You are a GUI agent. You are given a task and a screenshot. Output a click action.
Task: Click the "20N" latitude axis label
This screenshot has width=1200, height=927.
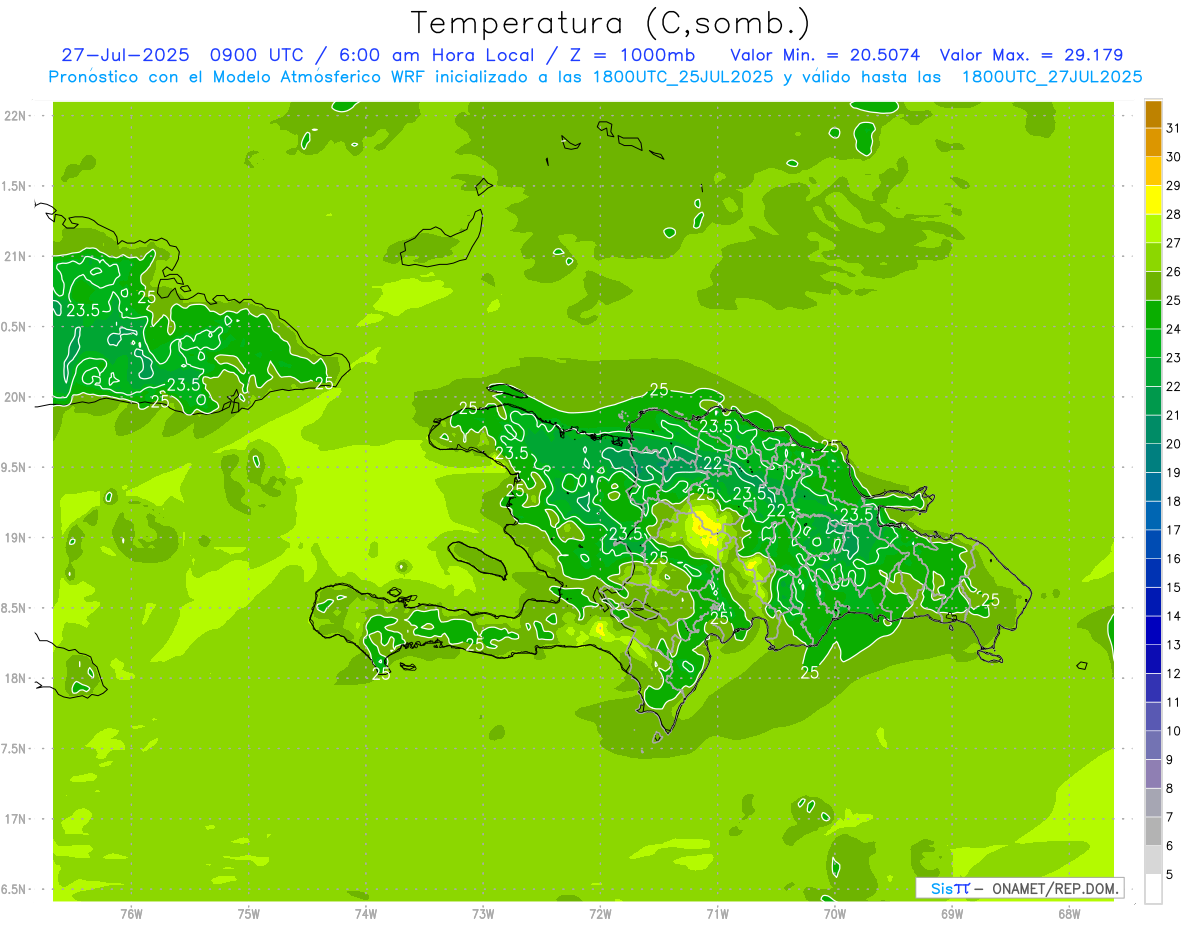pyautogui.click(x=15, y=397)
